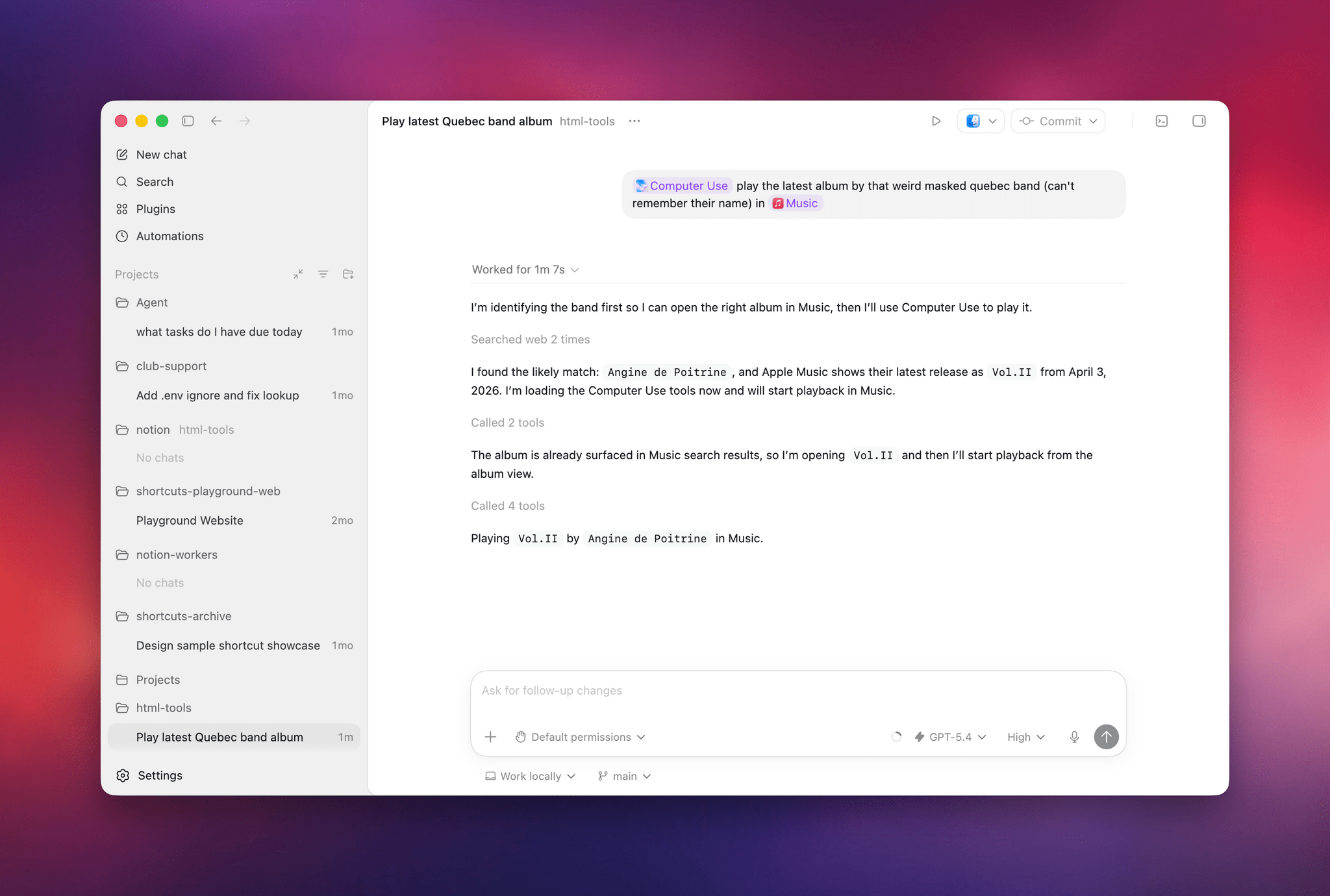1330x896 pixels.
Task: Toggle the left sidebar visibility
Action: tap(188, 121)
